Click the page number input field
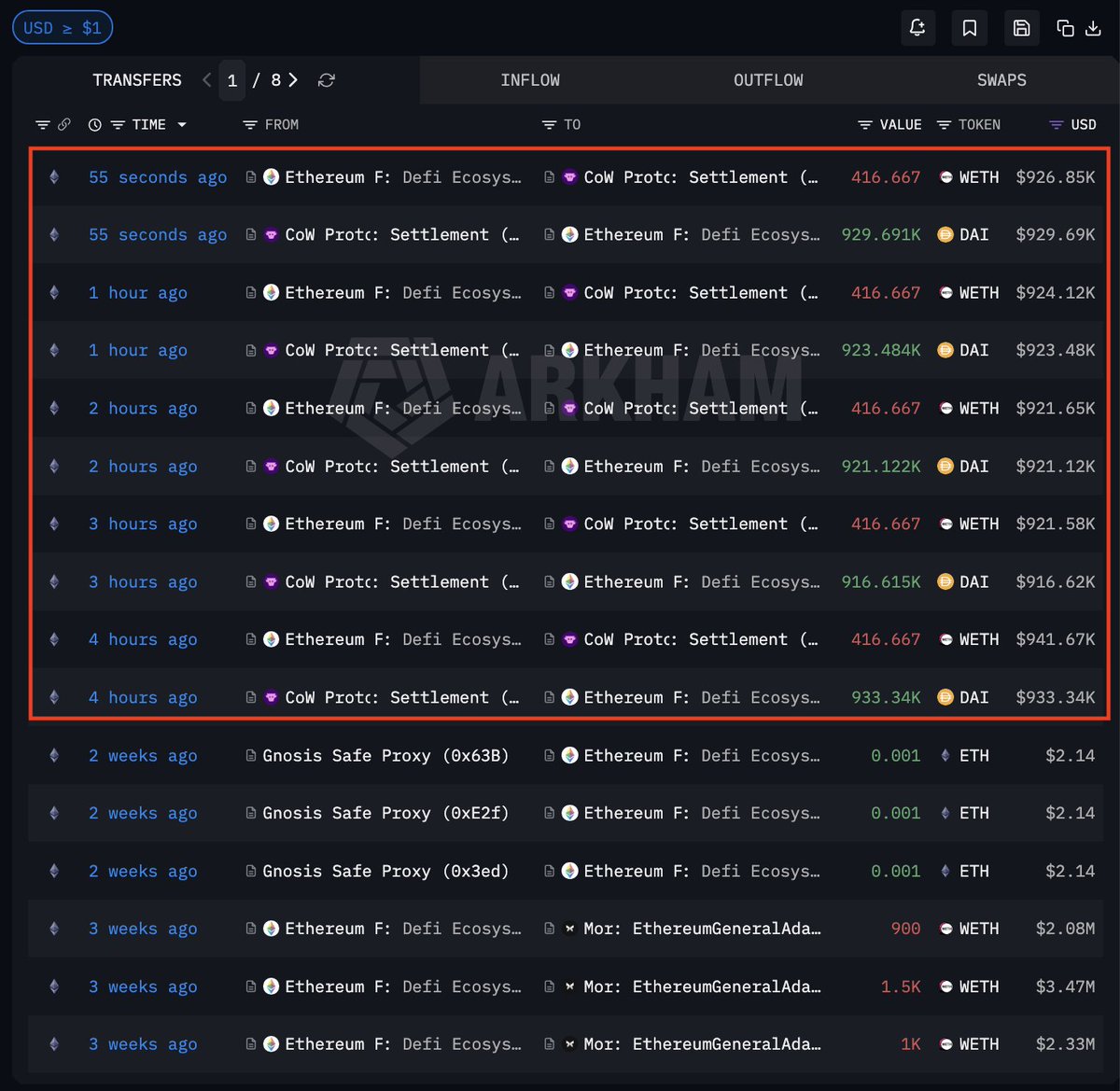 tap(232, 80)
